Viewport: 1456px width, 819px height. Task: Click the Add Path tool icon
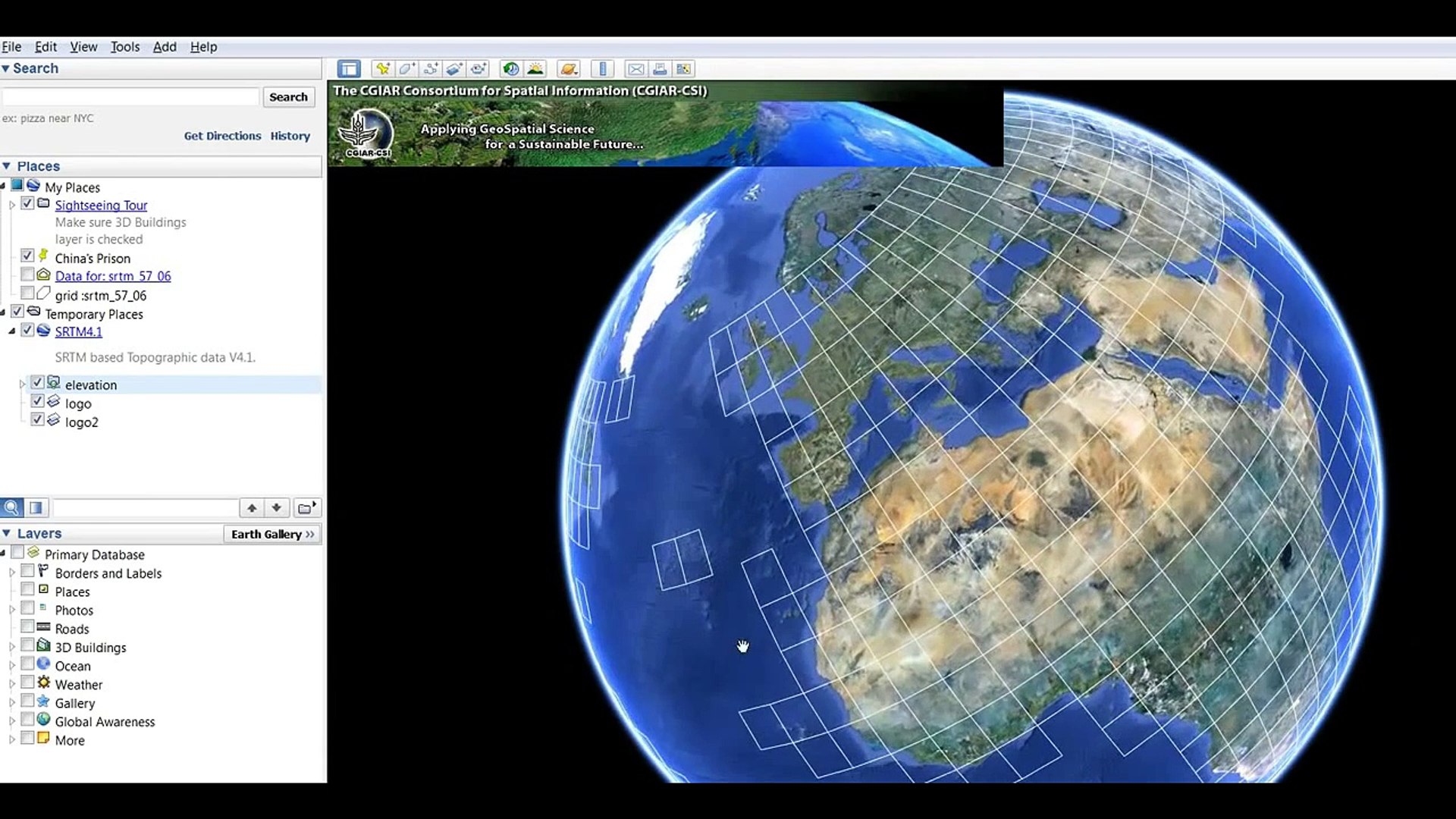tap(431, 69)
